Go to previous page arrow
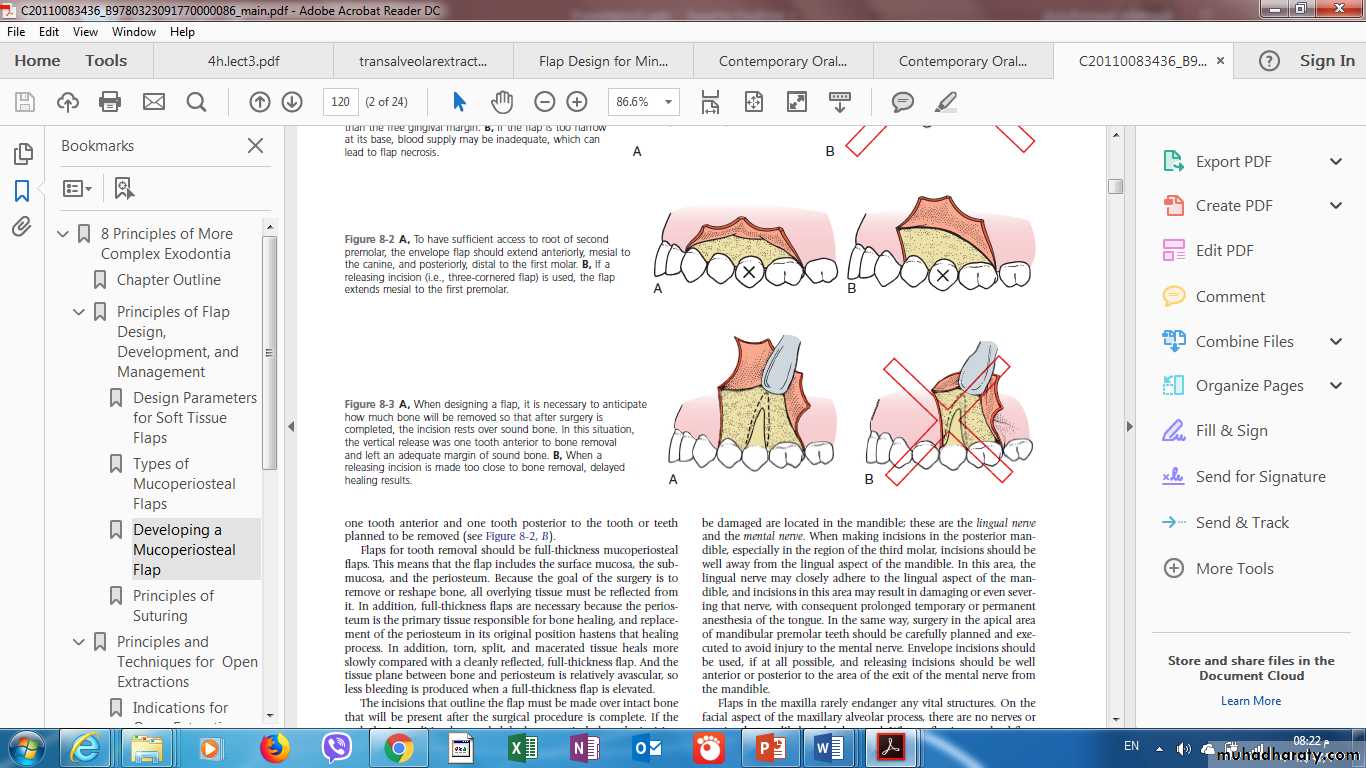1366x768 pixels. click(x=260, y=102)
